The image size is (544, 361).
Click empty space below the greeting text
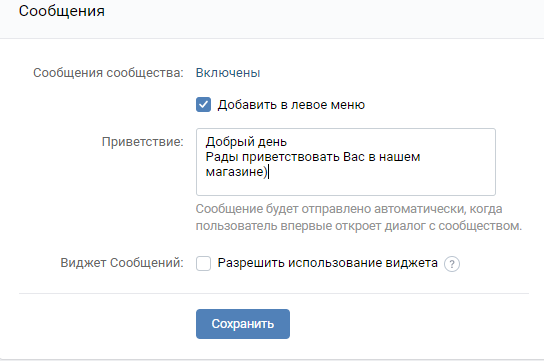tap(346, 187)
